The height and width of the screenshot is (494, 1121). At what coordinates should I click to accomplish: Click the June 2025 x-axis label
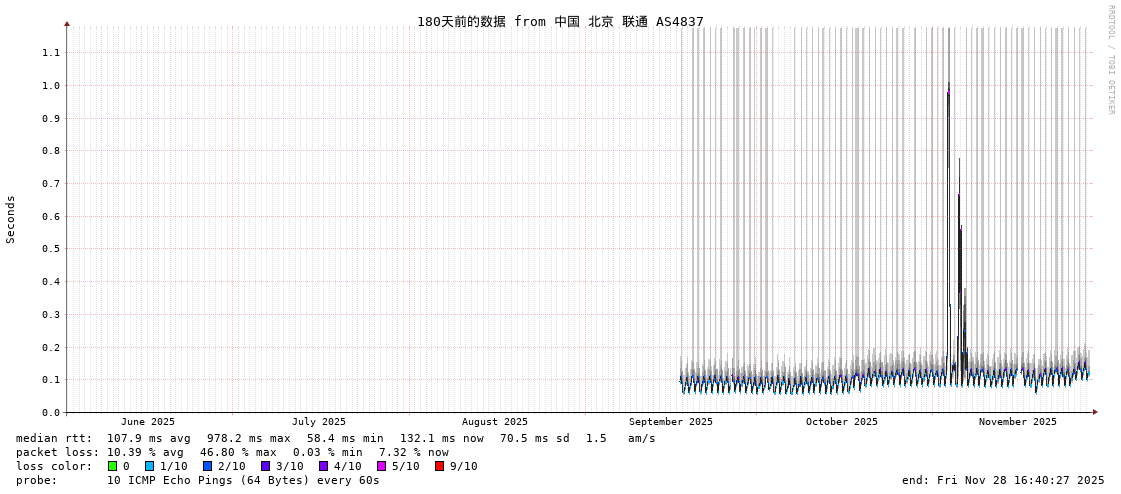[148, 422]
